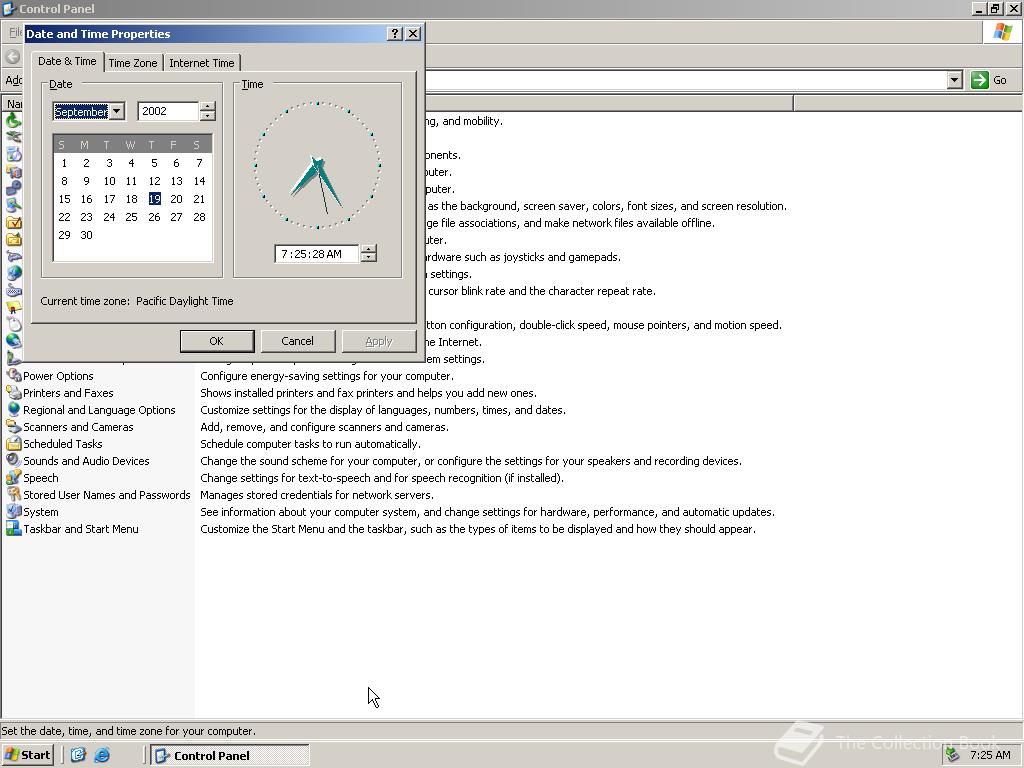The width and height of the screenshot is (1024, 768).
Task: Click the system tray network icon
Action: (x=953, y=755)
